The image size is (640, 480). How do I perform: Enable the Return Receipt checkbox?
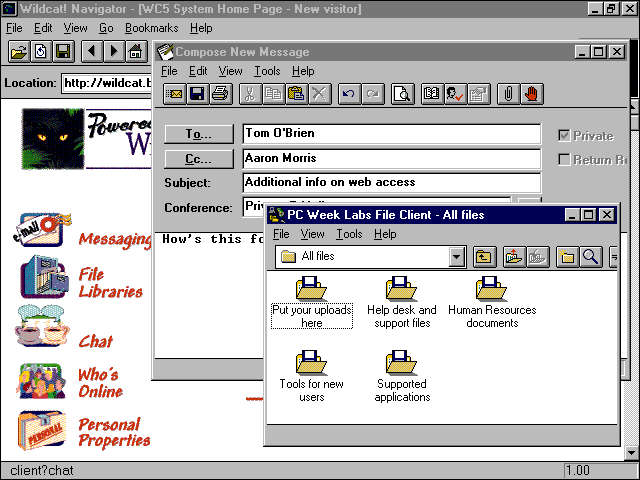(565, 159)
